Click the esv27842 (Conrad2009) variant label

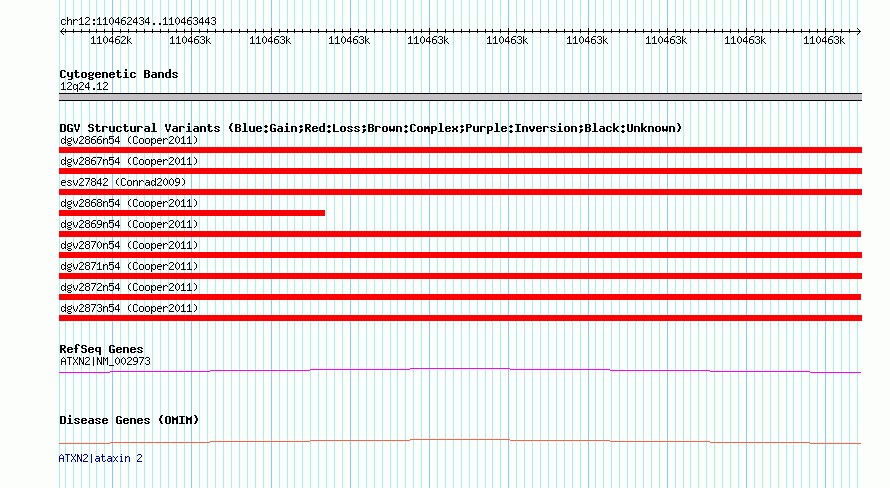click(123, 182)
